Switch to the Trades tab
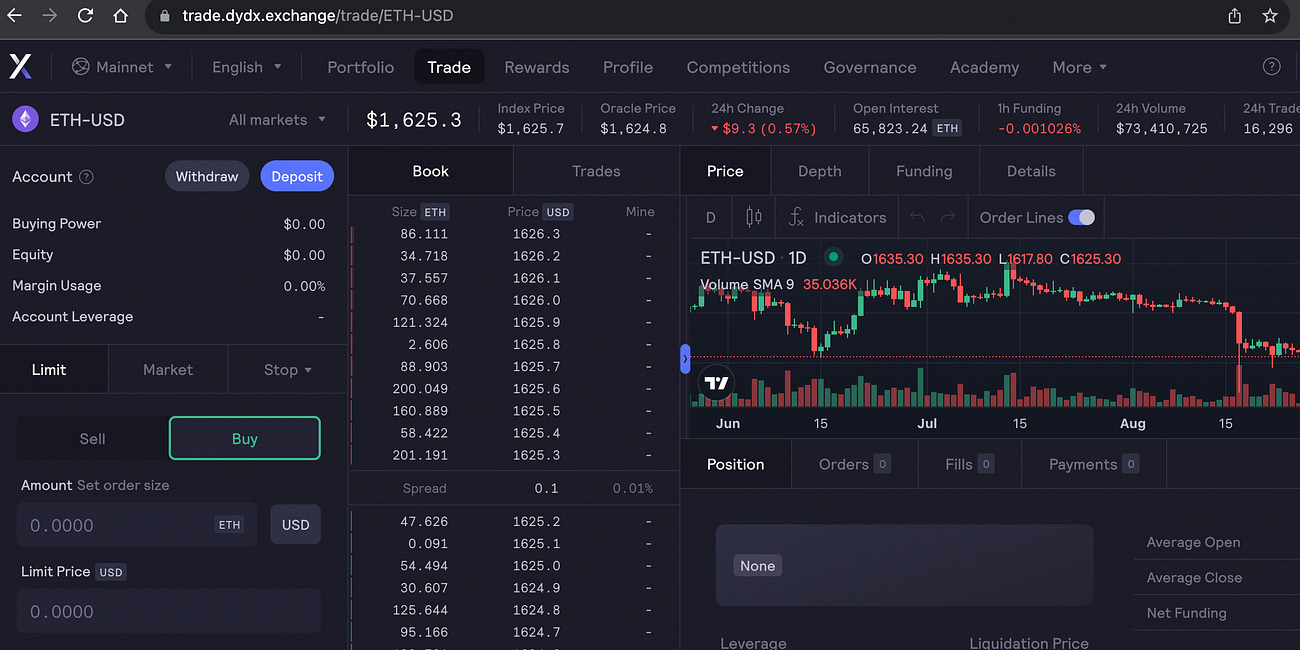Screen dimensions: 1300x650 pos(596,171)
